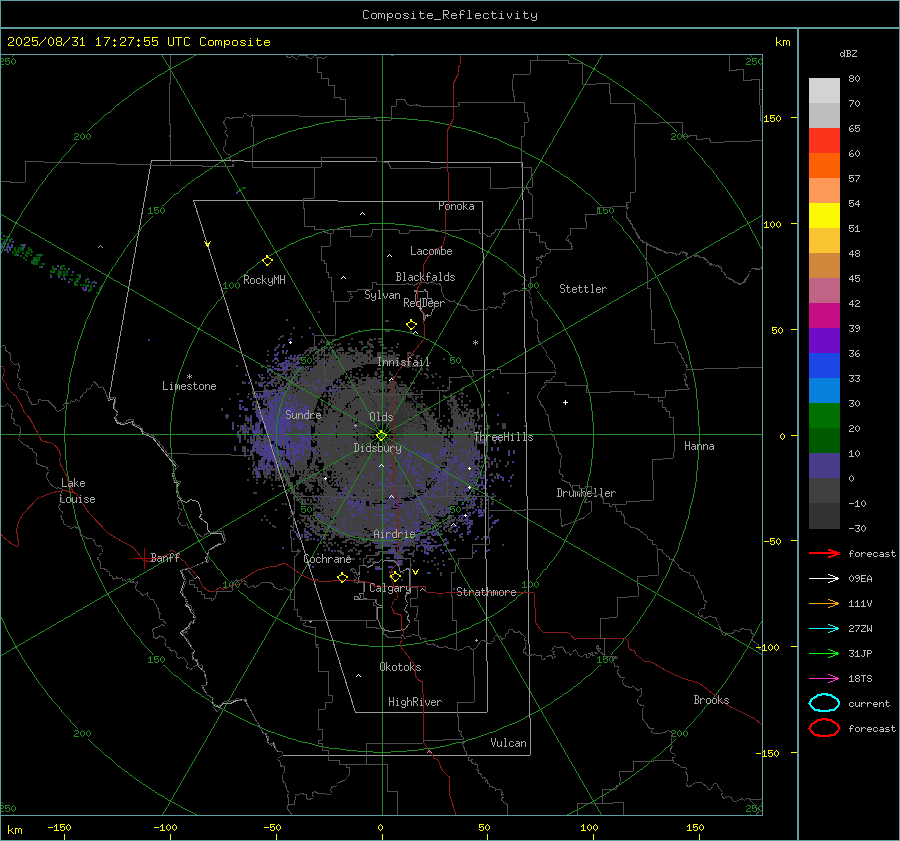Click the white plus marker west of Hanna
900x841 pixels.
click(565, 402)
